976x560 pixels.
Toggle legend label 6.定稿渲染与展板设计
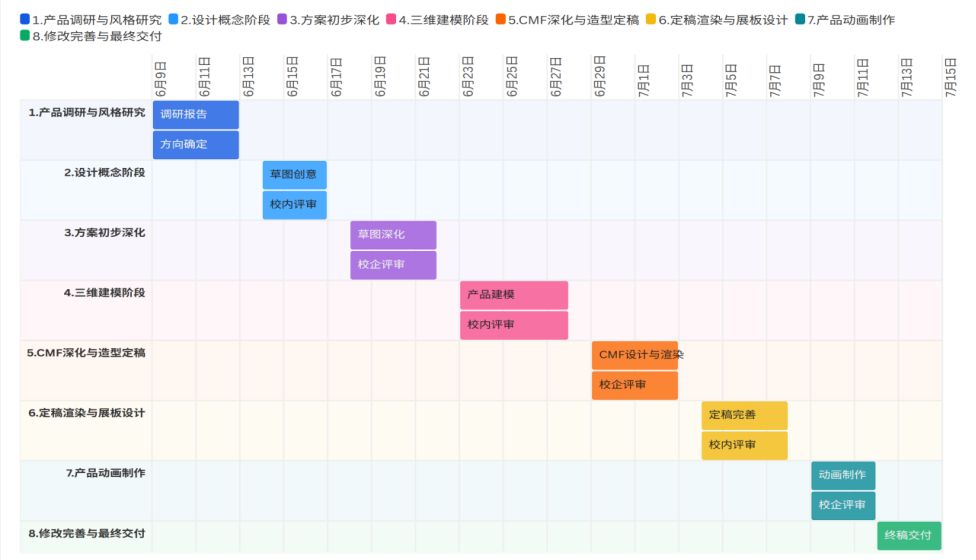[x=723, y=20]
